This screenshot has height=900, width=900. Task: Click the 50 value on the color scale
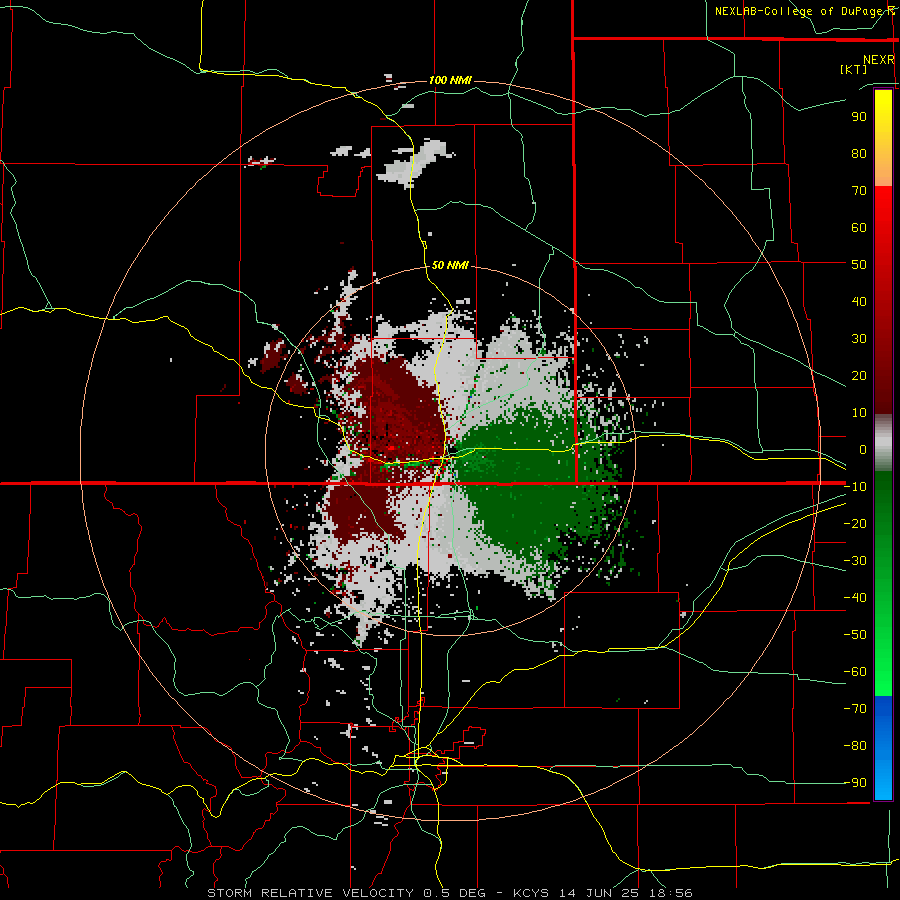[859, 265]
